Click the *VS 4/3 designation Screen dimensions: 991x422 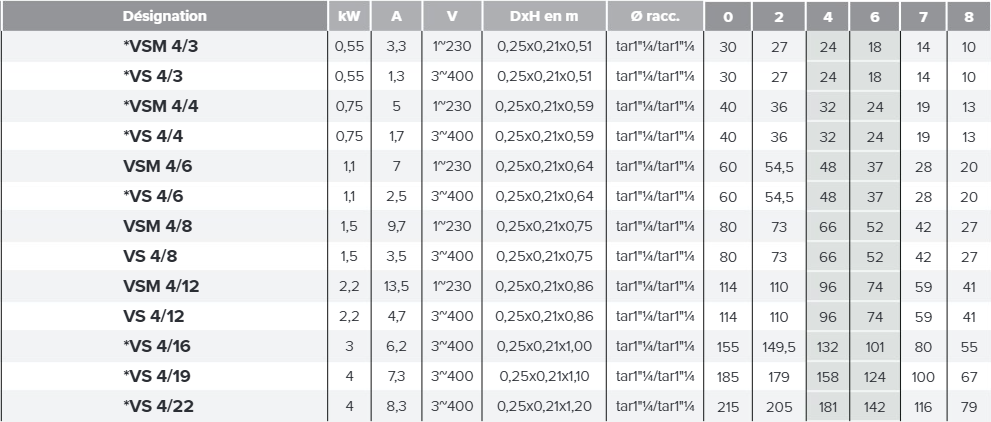[153, 76]
